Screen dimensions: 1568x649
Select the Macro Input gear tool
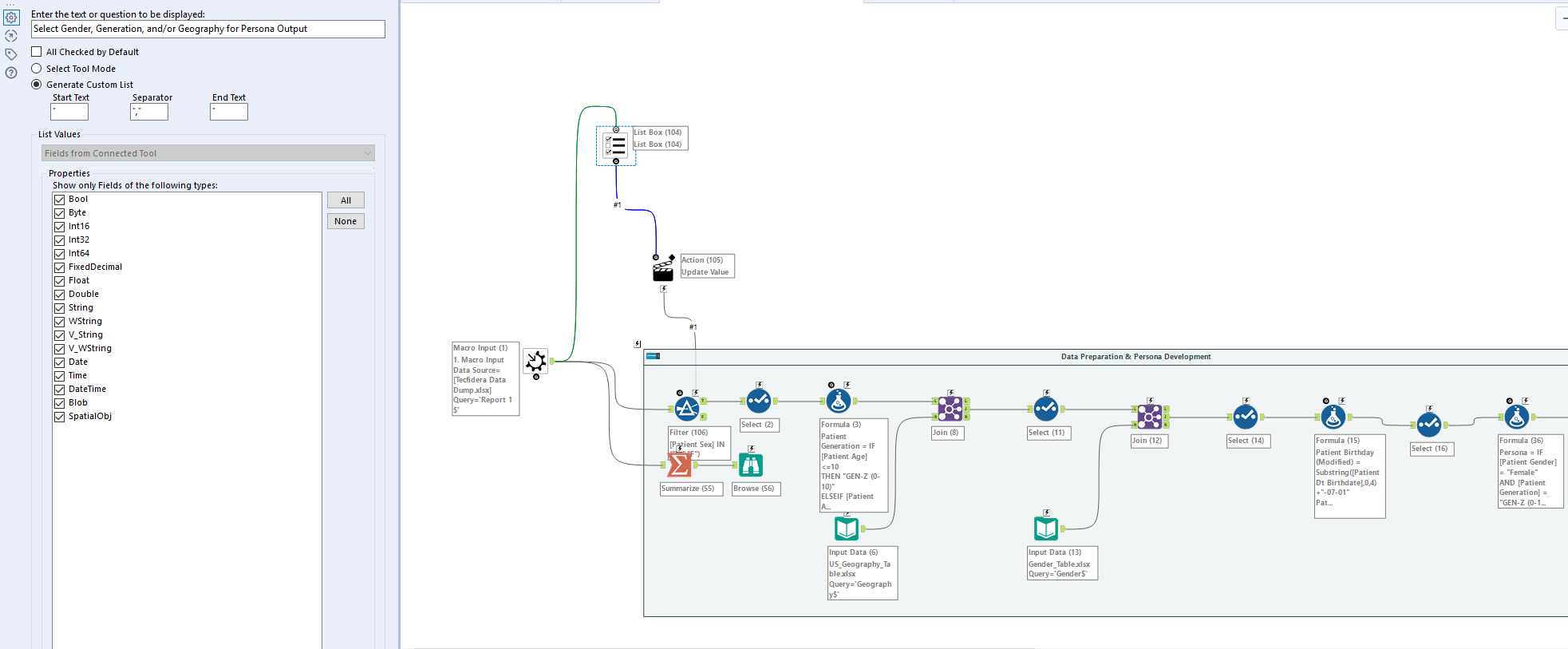[x=535, y=362]
